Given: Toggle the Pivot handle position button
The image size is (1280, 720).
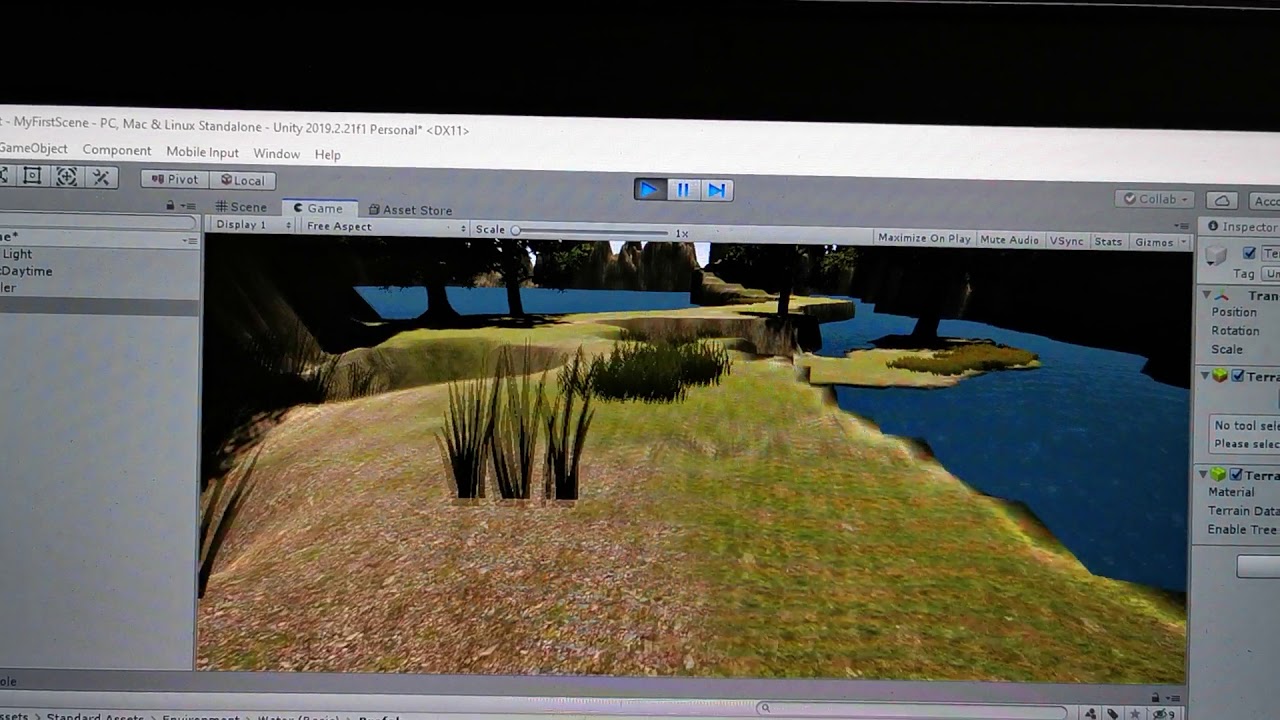Looking at the screenshot, I should coord(174,179).
